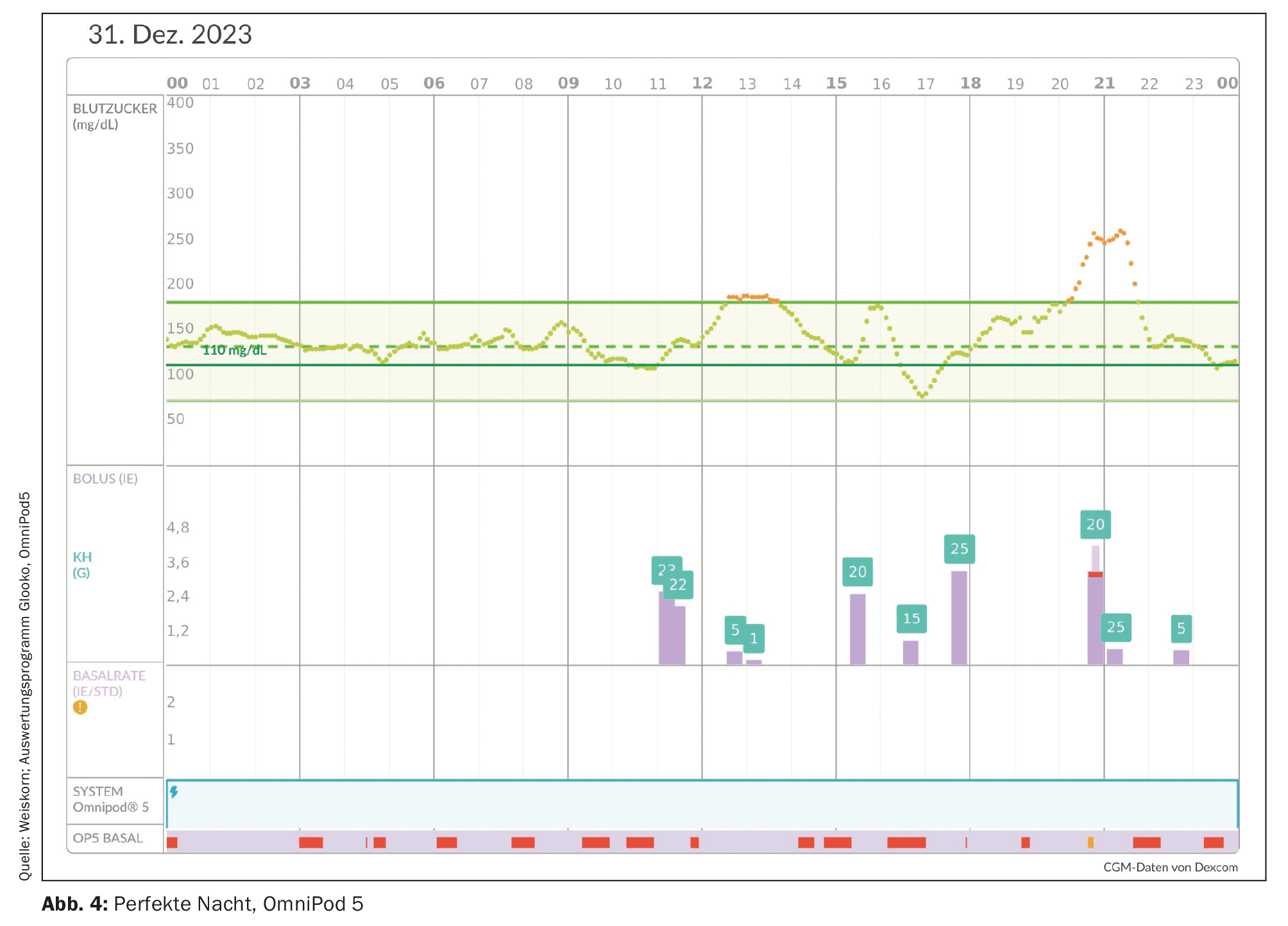Image resolution: width=1288 pixels, height=926 pixels.
Task: Click the tall bolus bar near 18:00
Action: [x=959, y=617]
